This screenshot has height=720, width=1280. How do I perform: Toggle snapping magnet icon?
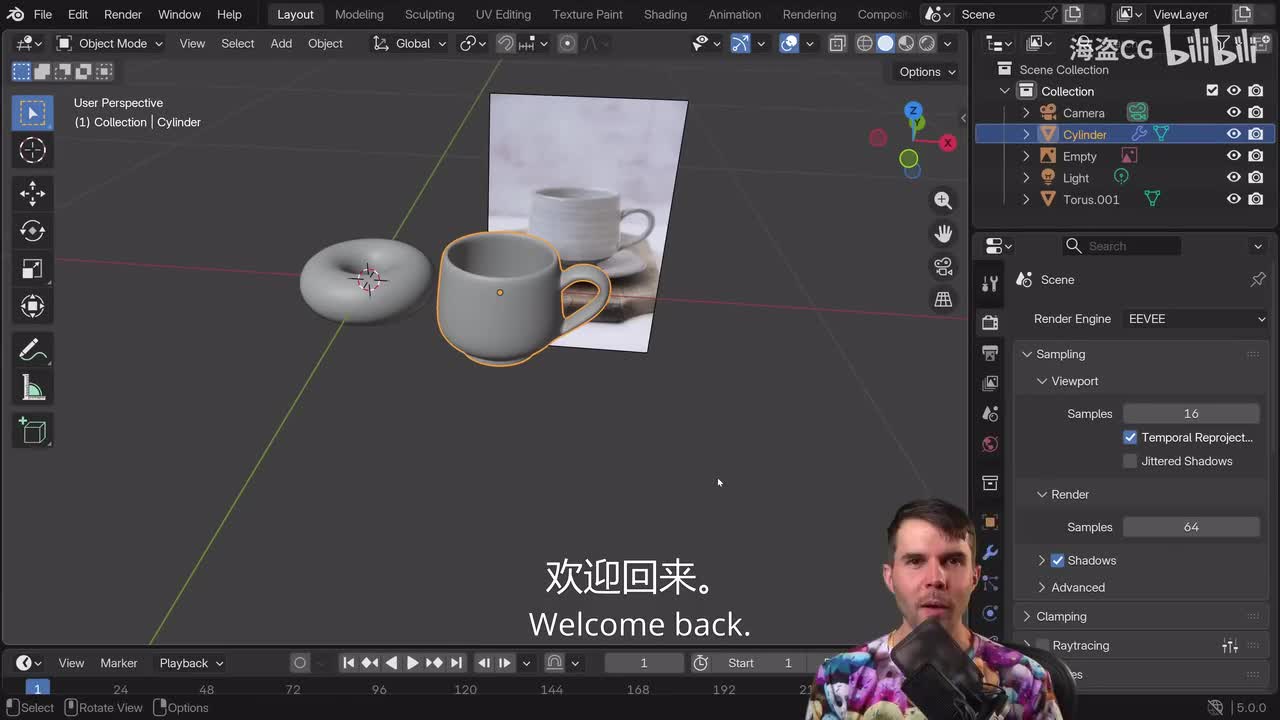point(506,43)
